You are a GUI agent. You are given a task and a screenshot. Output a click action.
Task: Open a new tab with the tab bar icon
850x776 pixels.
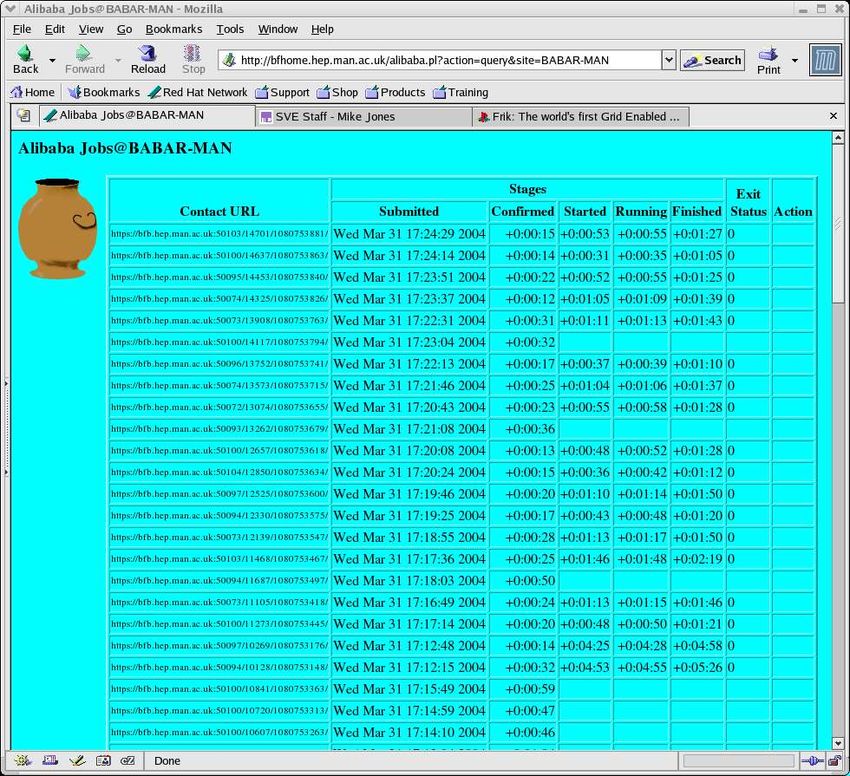[23, 115]
